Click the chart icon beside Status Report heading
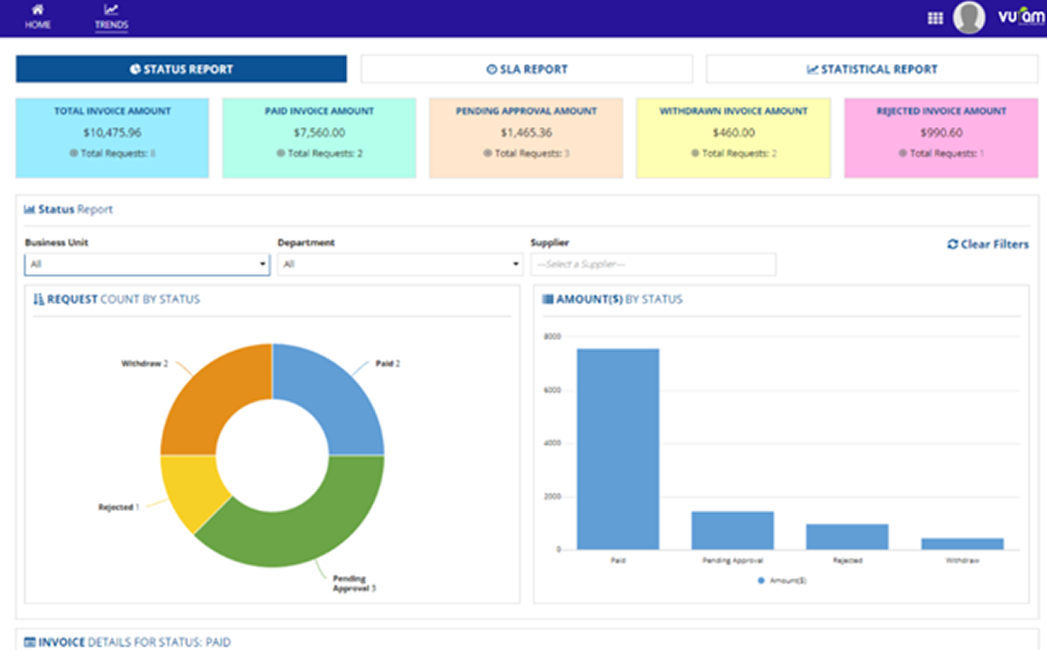 27,208
